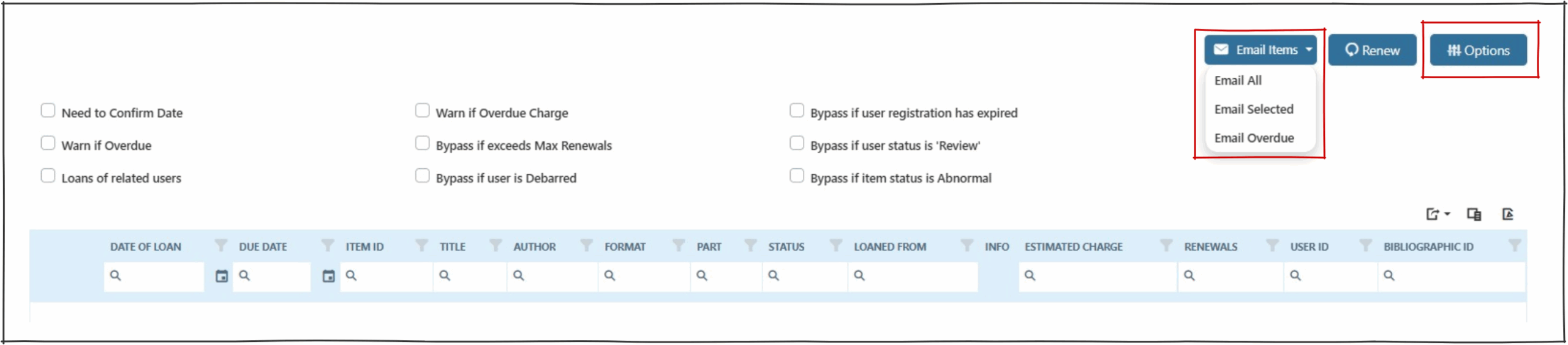The image size is (1568, 345).
Task: Click the rightmost export-to-file icon above the table
Action: coord(1507,214)
